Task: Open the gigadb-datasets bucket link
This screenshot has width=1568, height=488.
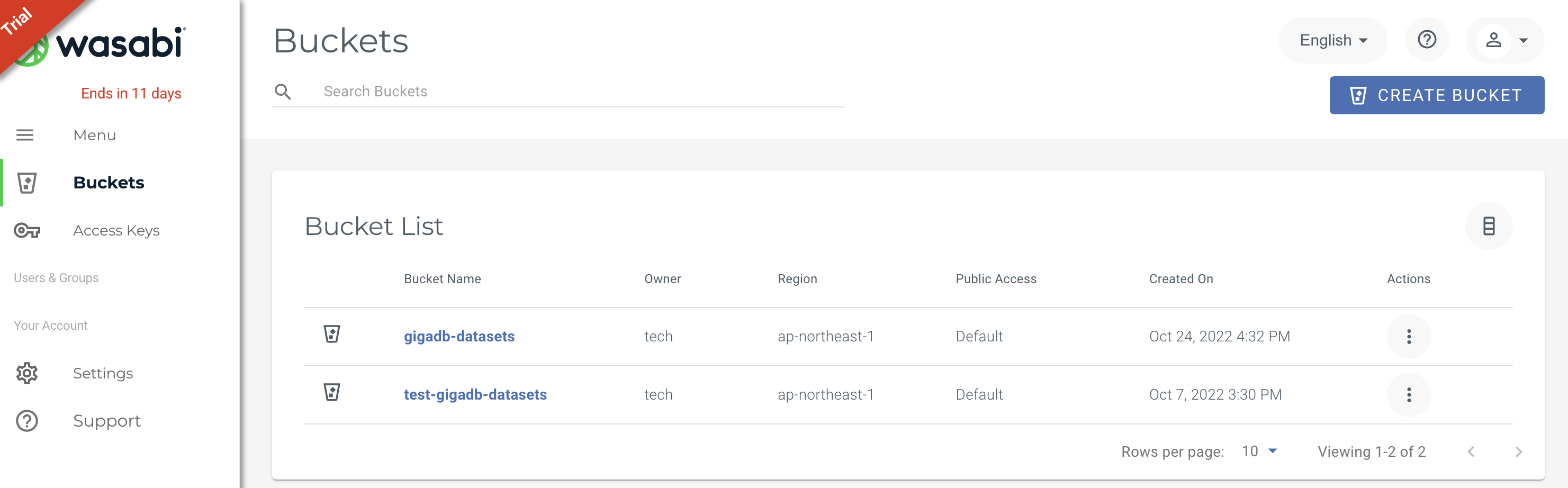Action: tap(459, 336)
